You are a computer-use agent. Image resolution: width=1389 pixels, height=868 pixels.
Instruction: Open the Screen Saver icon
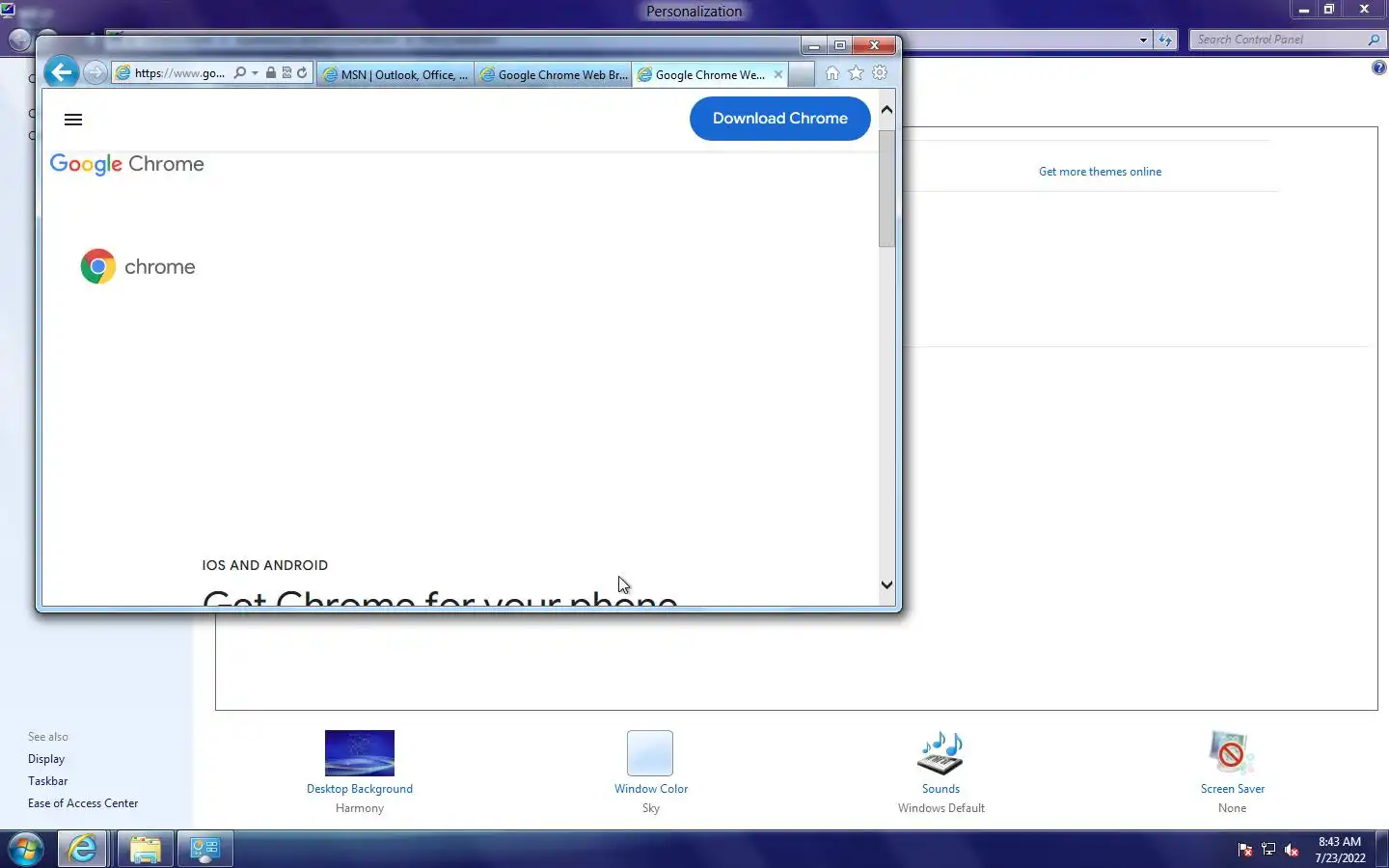click(x=1232, y=753)
